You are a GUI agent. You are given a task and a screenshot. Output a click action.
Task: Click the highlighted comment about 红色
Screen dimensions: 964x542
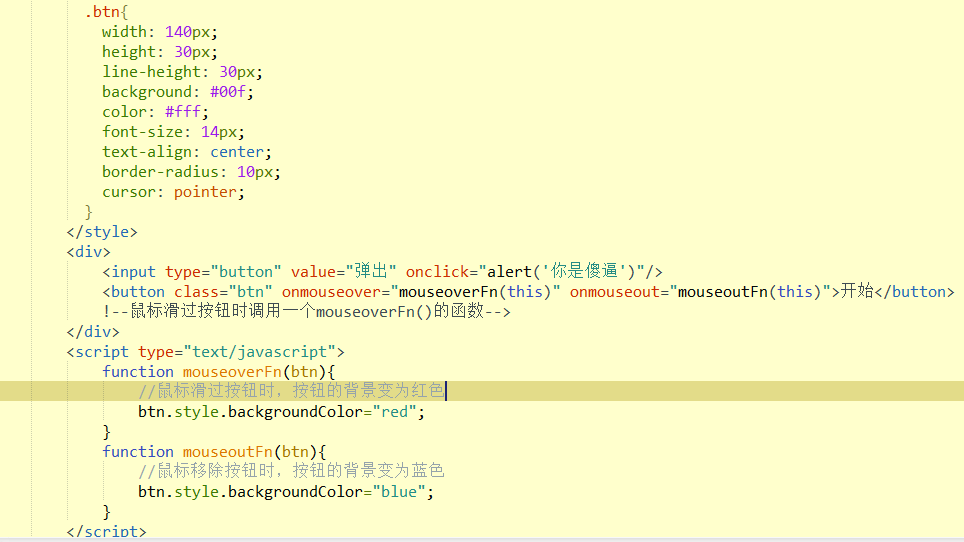(291, 391)
